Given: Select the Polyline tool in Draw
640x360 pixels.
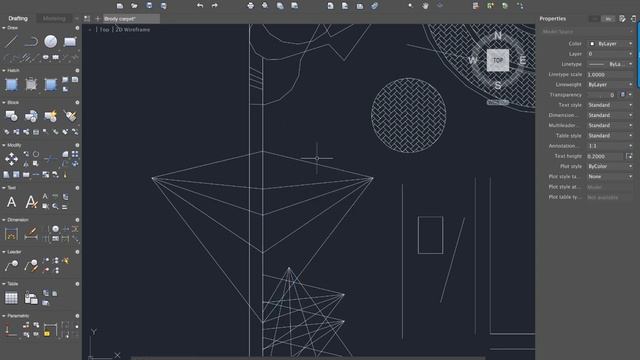Looking at the screenshot, I should [x=31, y=41].
